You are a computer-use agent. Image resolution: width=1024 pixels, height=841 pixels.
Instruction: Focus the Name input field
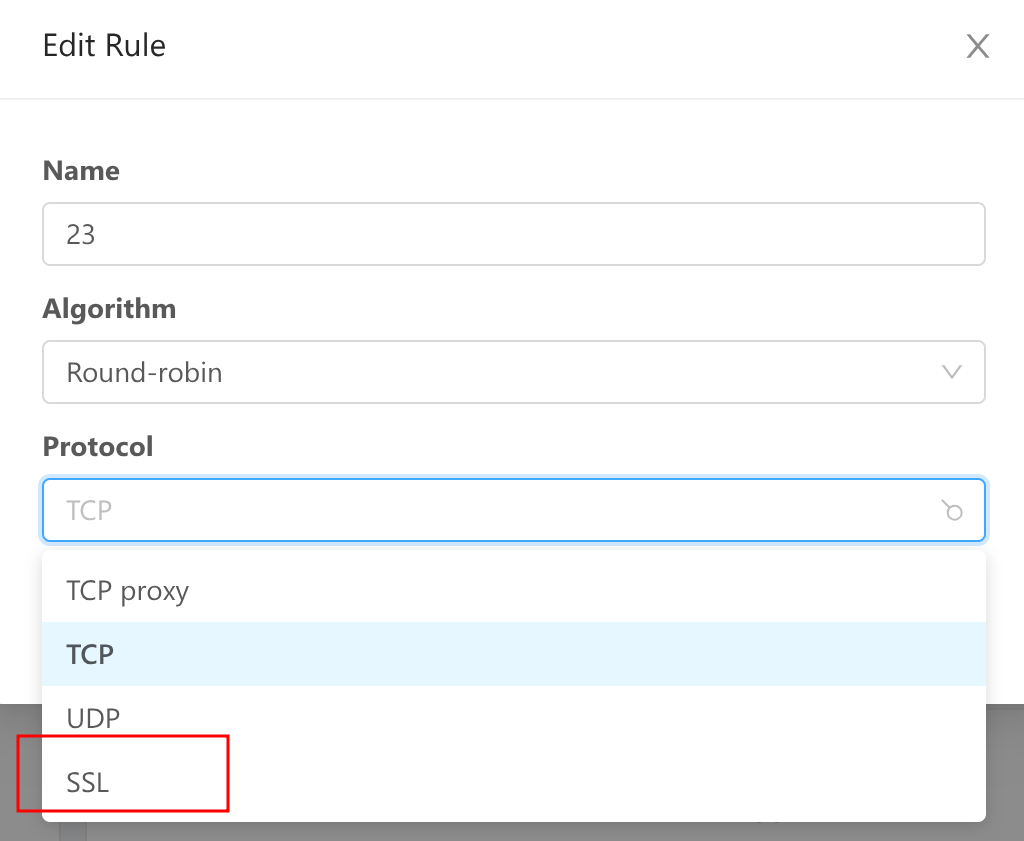click(513, 234)
